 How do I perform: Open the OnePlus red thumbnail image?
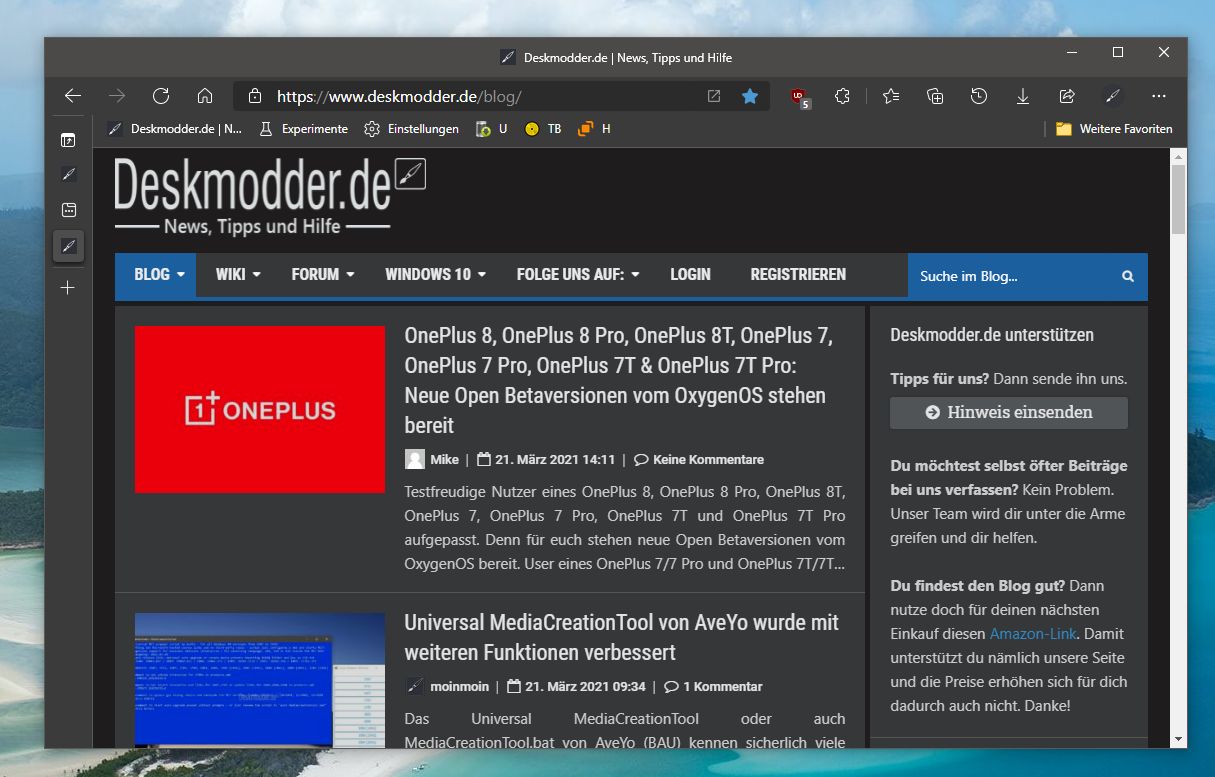(260, 409)
